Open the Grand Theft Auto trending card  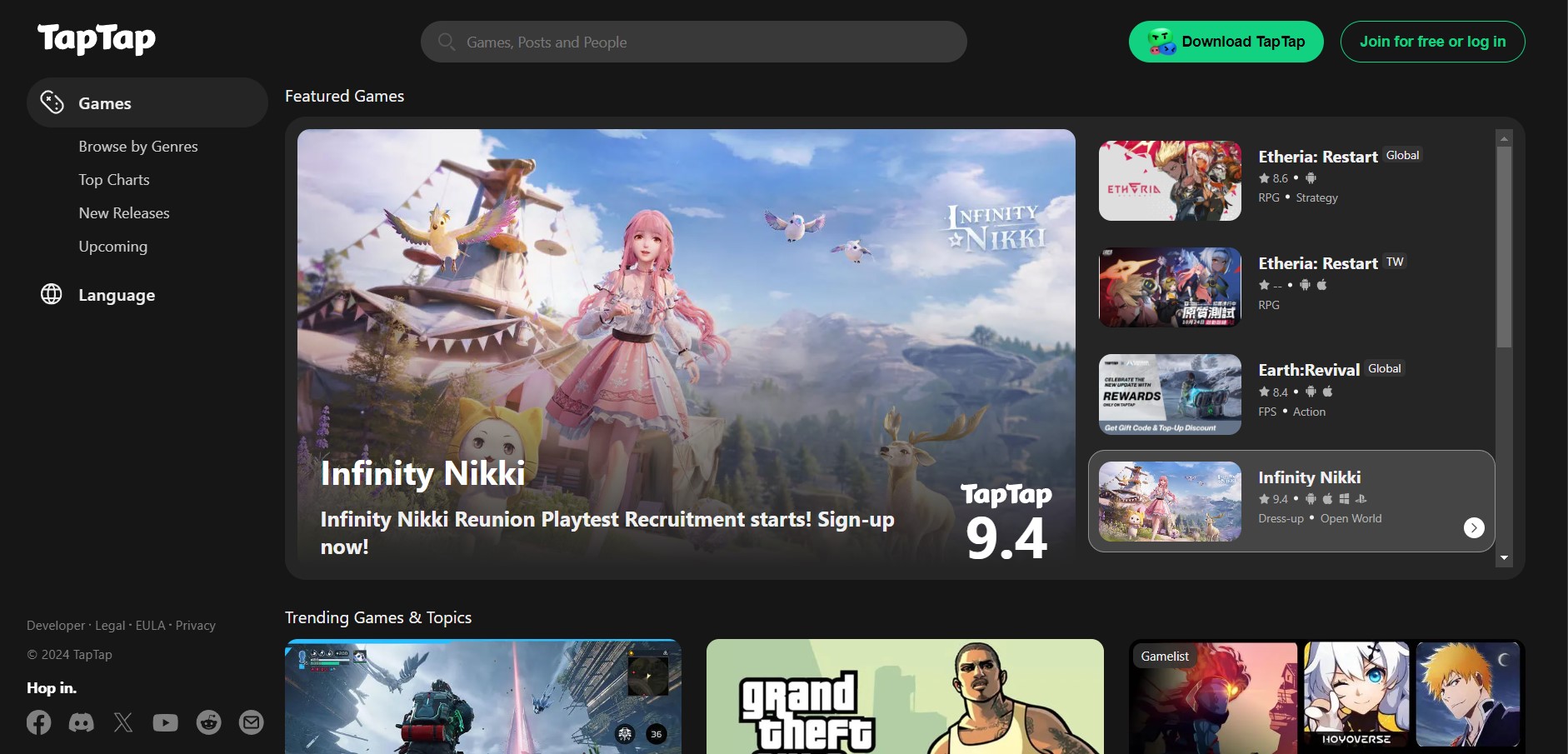click(x=905, y=697)
